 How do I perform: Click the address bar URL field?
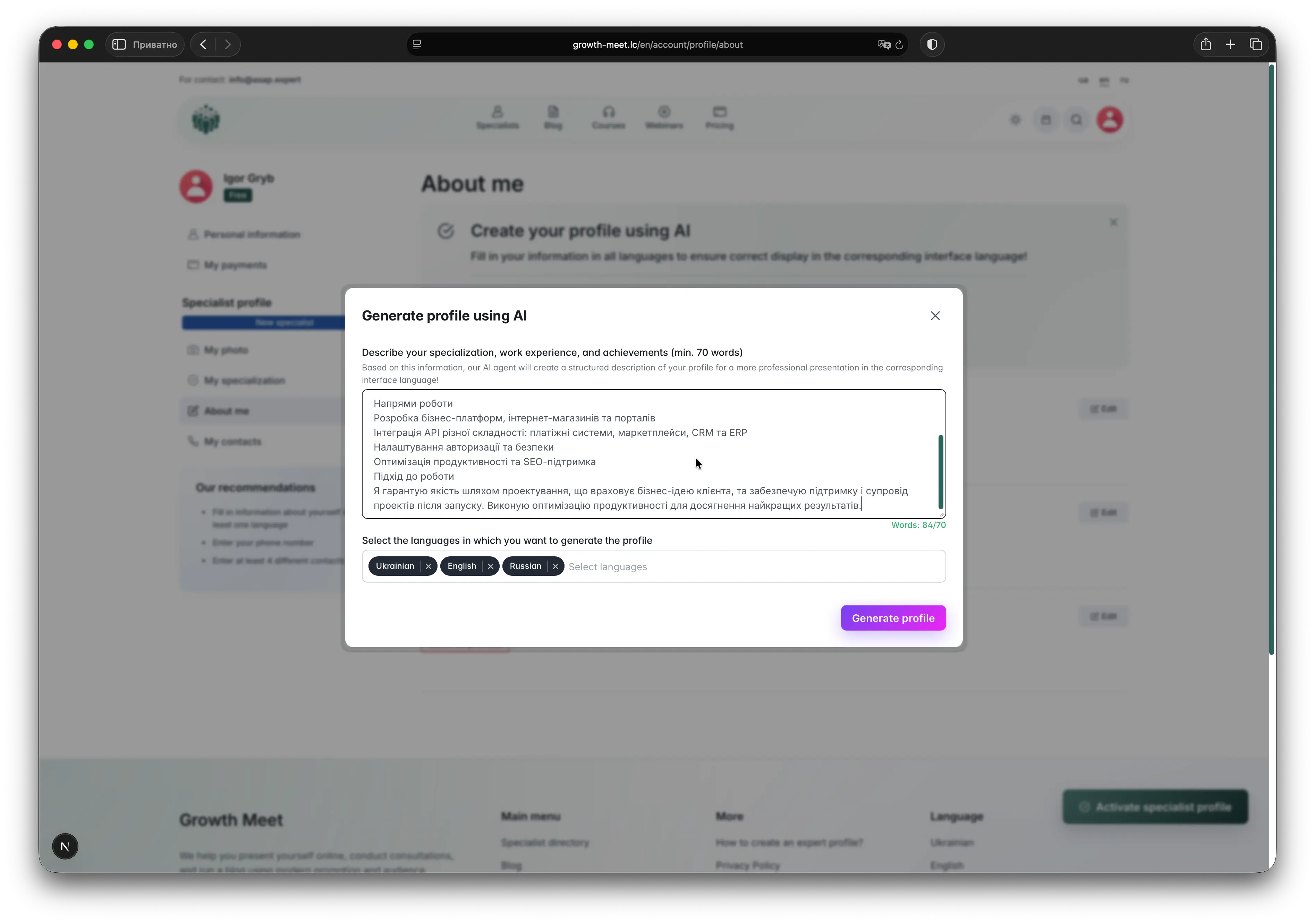coord(657,45)
